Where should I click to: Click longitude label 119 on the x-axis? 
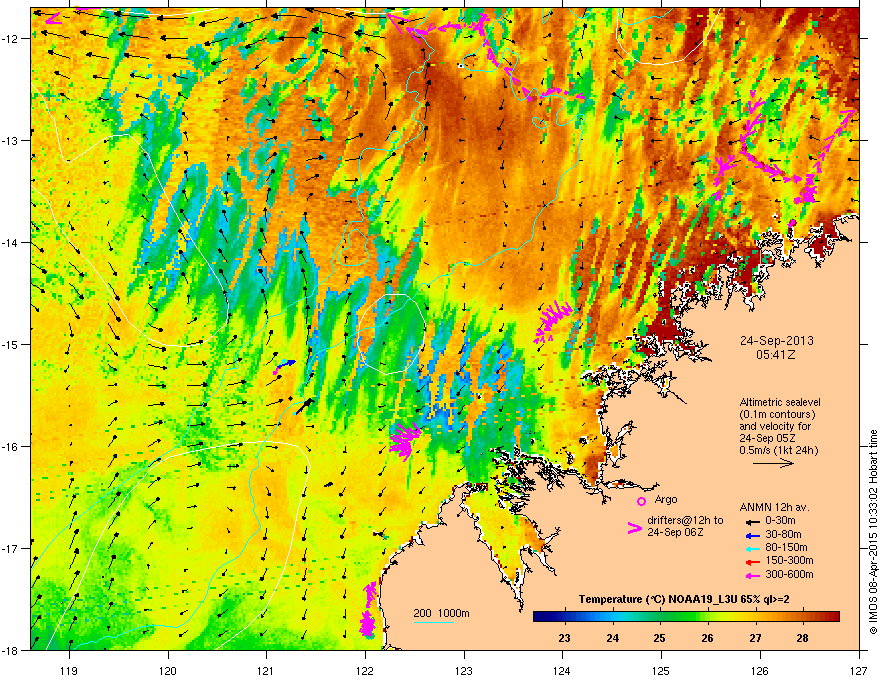coord(69,670)
